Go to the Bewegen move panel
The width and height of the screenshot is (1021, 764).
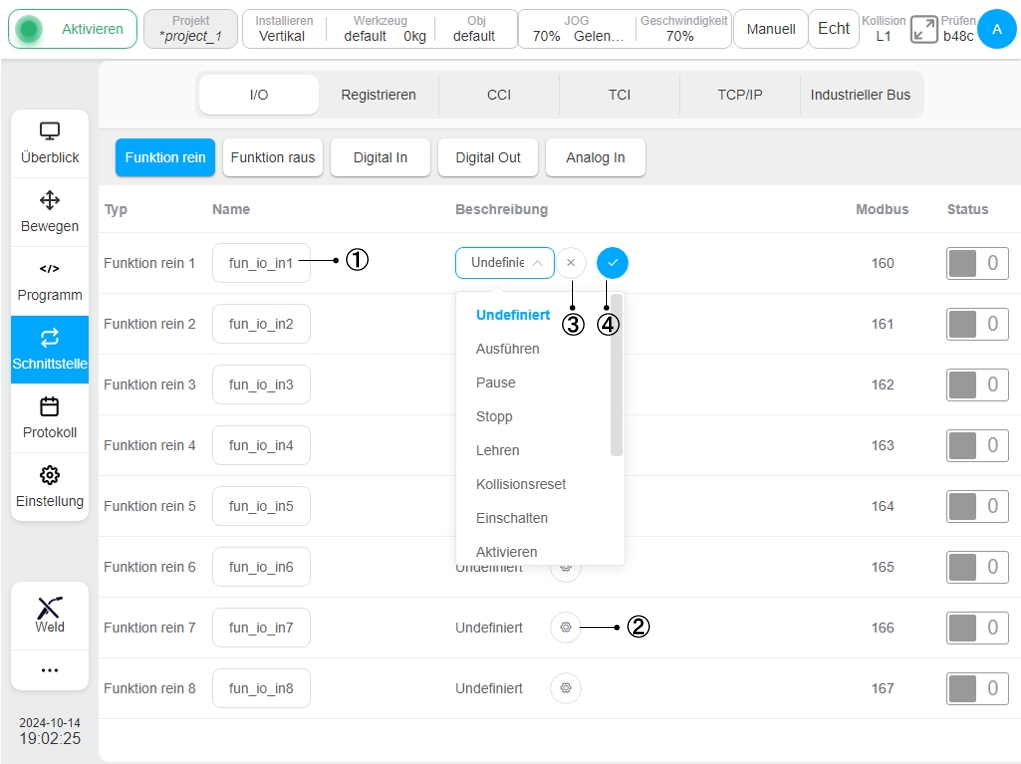click(49, 212)
